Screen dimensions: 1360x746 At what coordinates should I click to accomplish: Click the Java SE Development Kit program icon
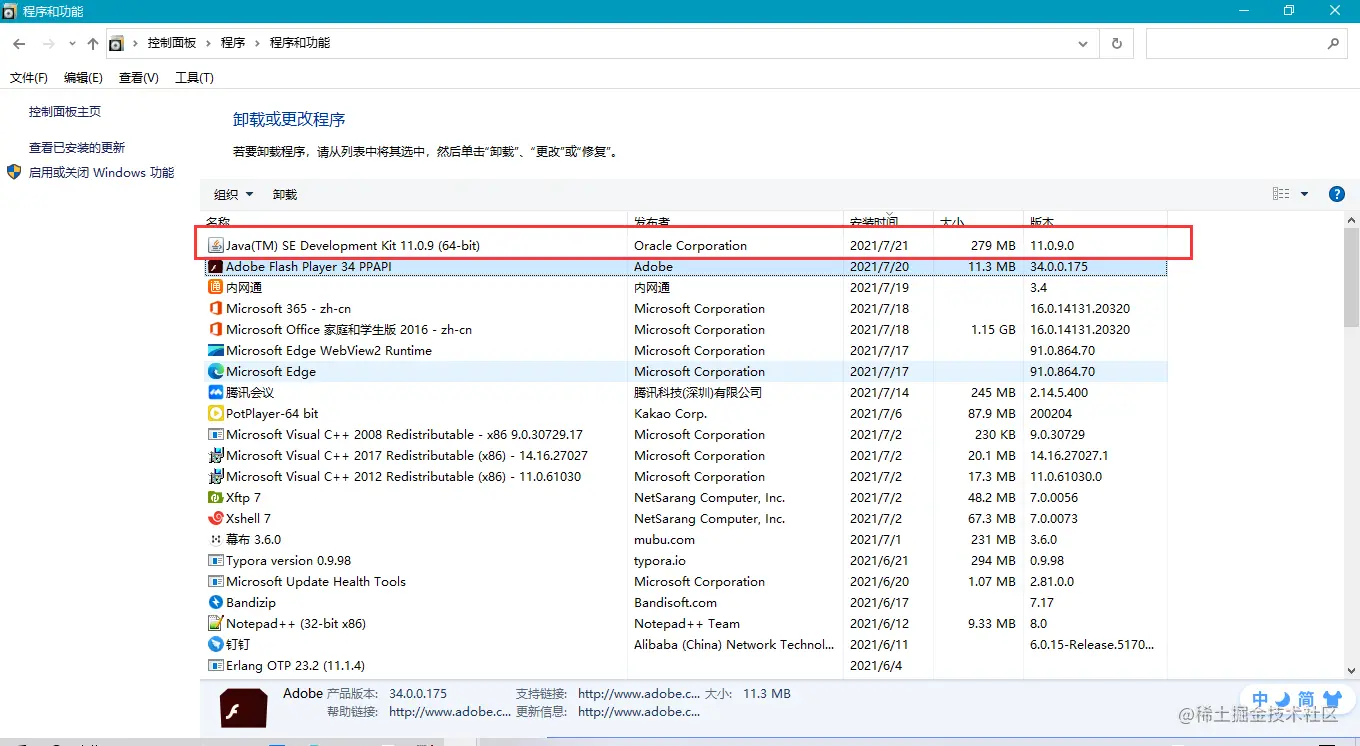(x=215, y=245)
